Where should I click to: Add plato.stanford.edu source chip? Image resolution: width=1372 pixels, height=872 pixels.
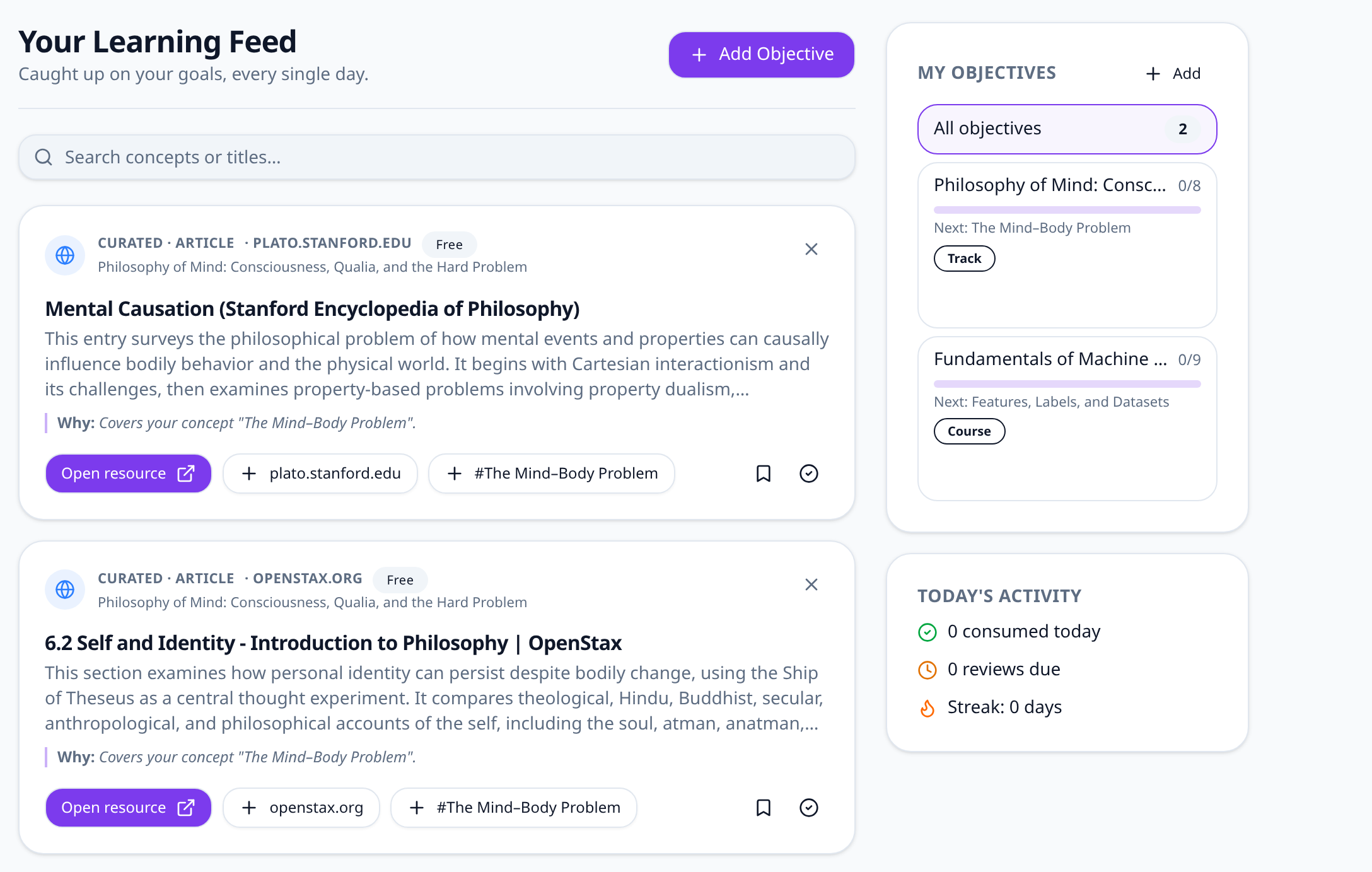pyautogui.click(x=320, y=474)
